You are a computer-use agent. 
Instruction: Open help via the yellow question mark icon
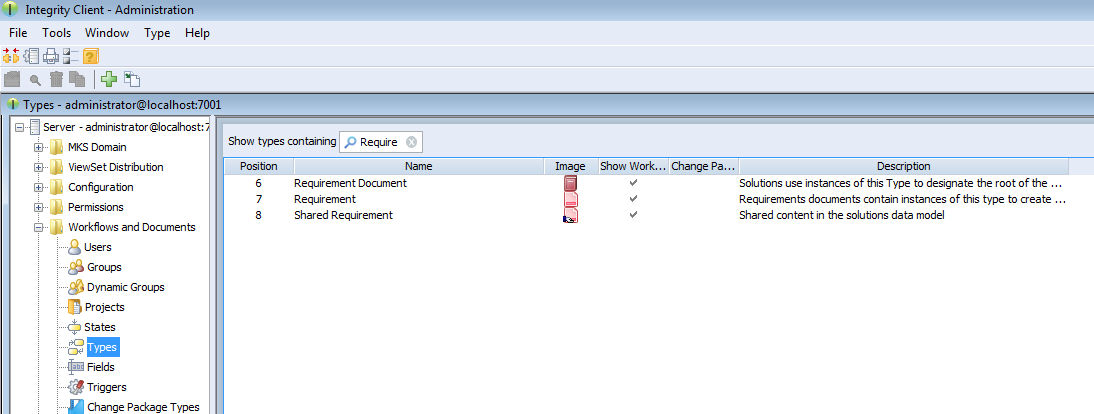click(90, 56)
